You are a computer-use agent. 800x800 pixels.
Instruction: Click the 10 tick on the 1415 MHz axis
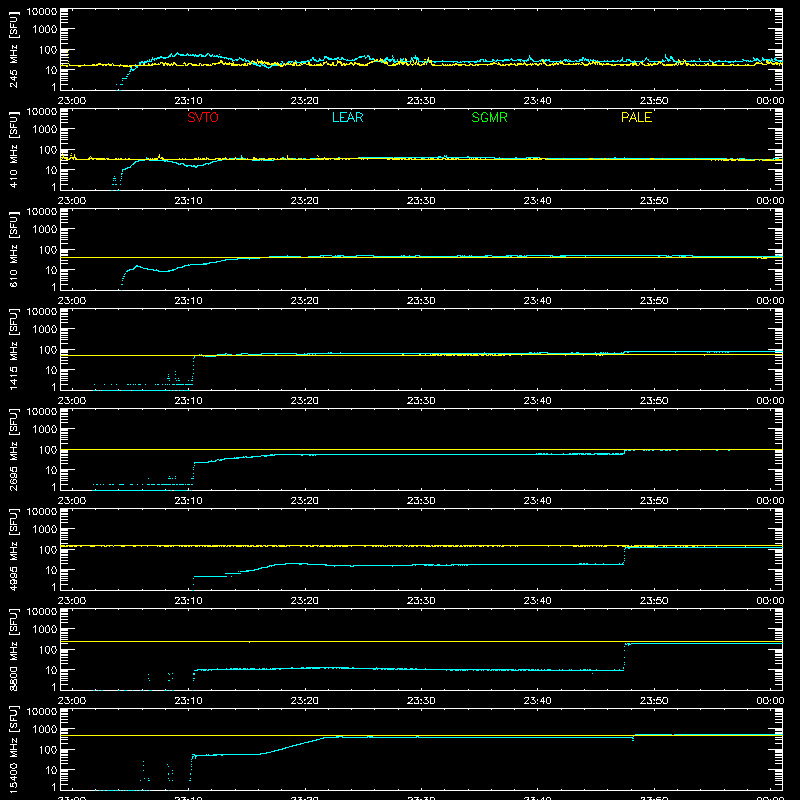click(x=51, y=370)
